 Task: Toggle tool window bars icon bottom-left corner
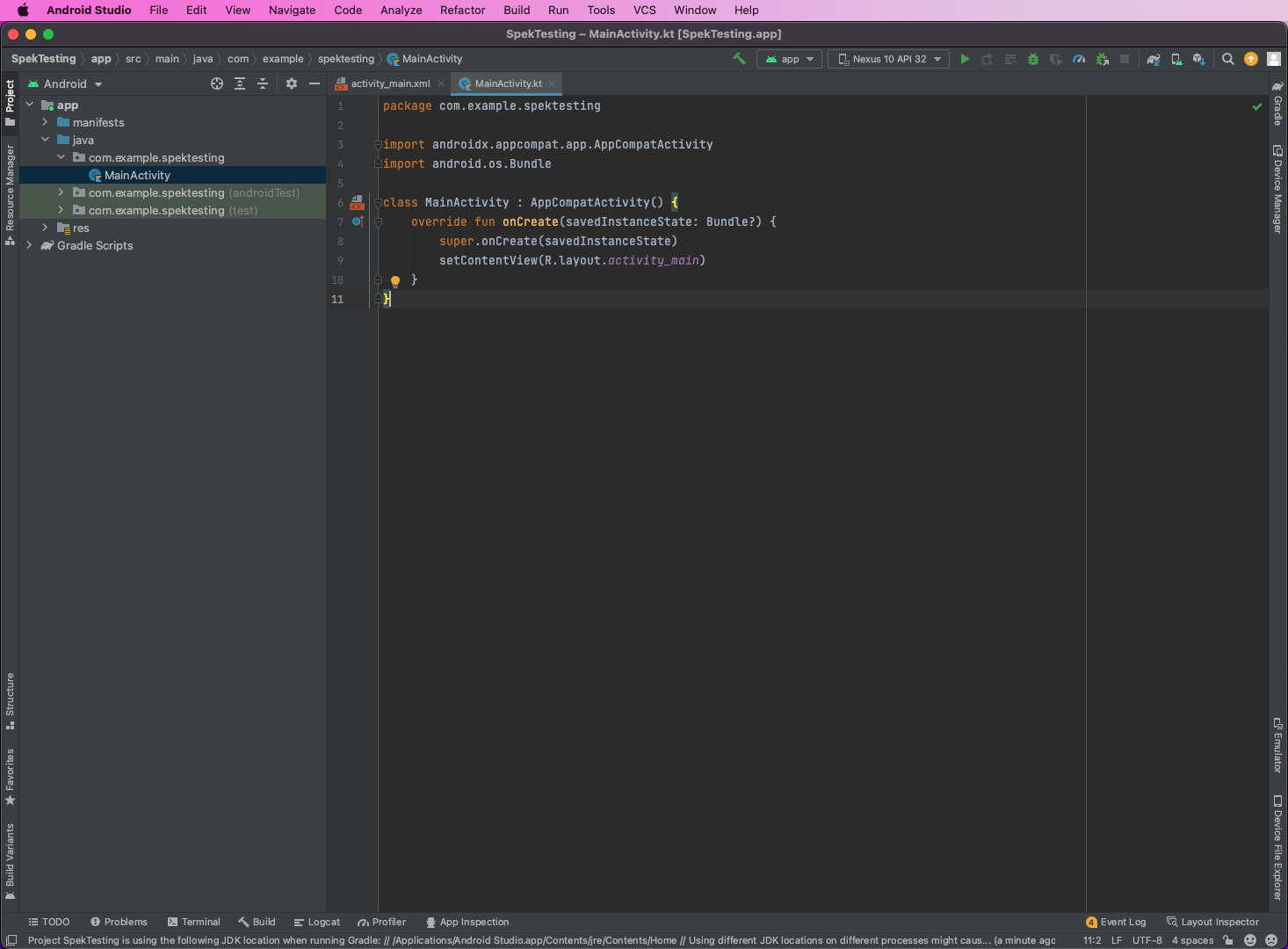coord(11,940)
